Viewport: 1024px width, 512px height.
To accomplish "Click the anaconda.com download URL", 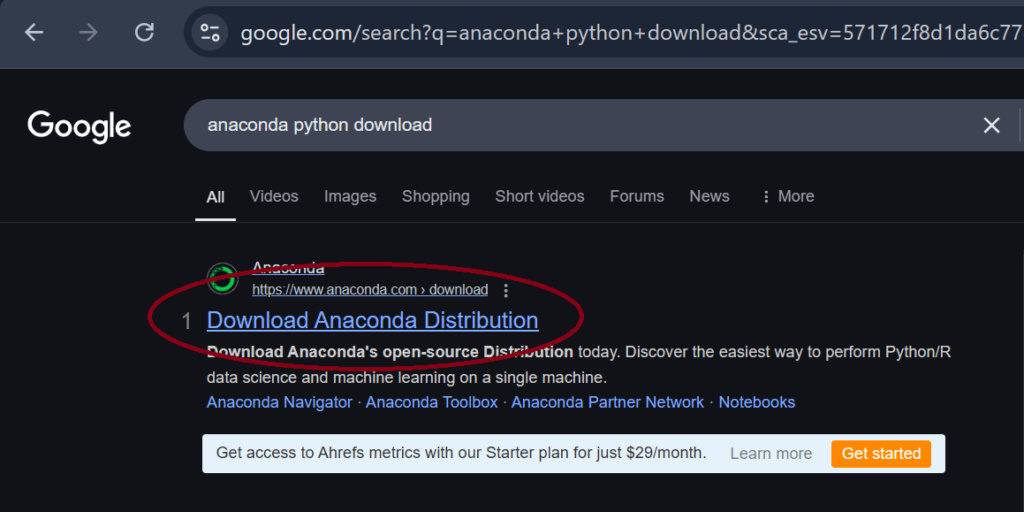I will click(x=370, y=289).
